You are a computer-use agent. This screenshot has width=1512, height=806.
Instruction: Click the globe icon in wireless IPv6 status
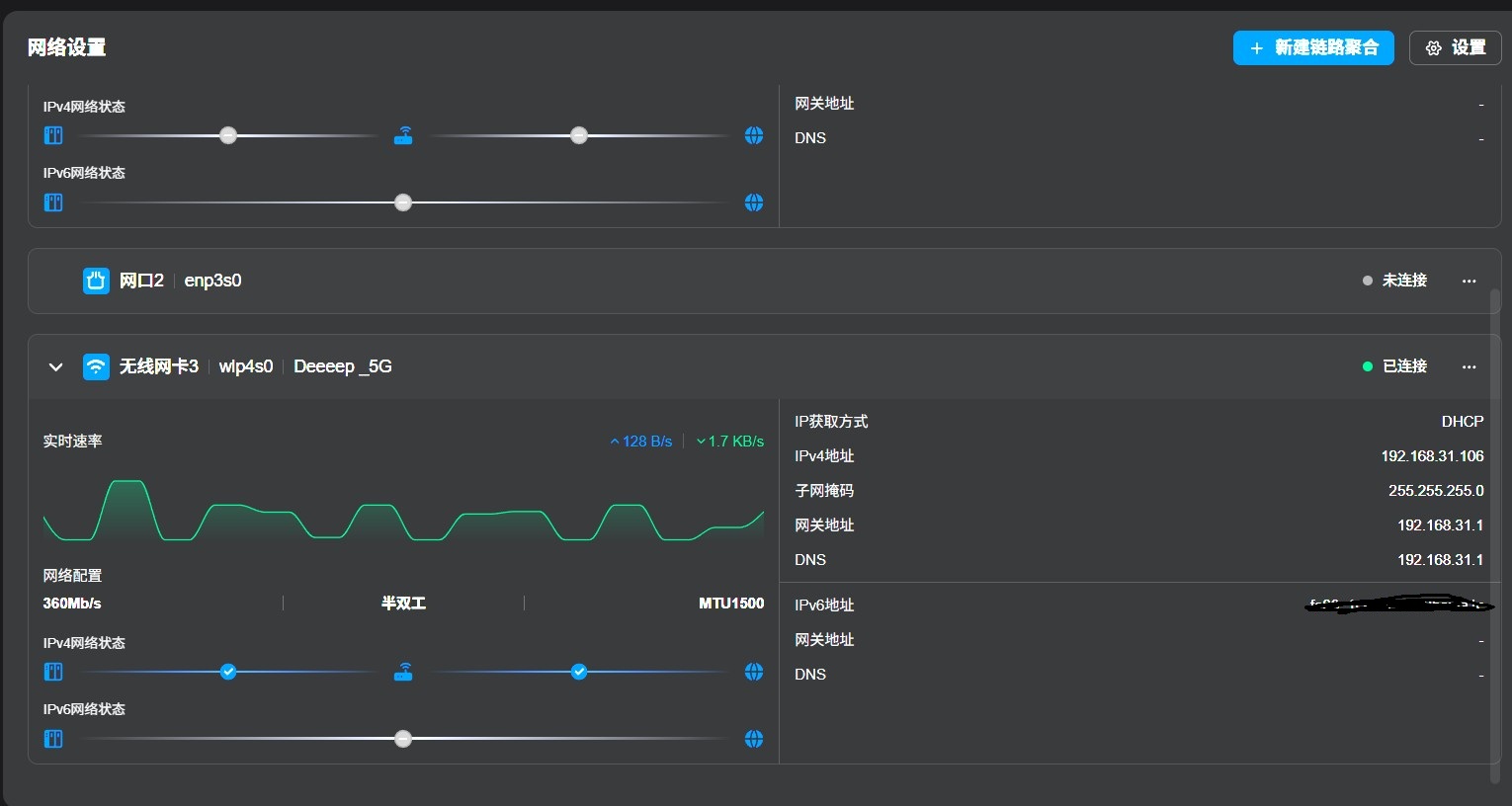point(754,739)
